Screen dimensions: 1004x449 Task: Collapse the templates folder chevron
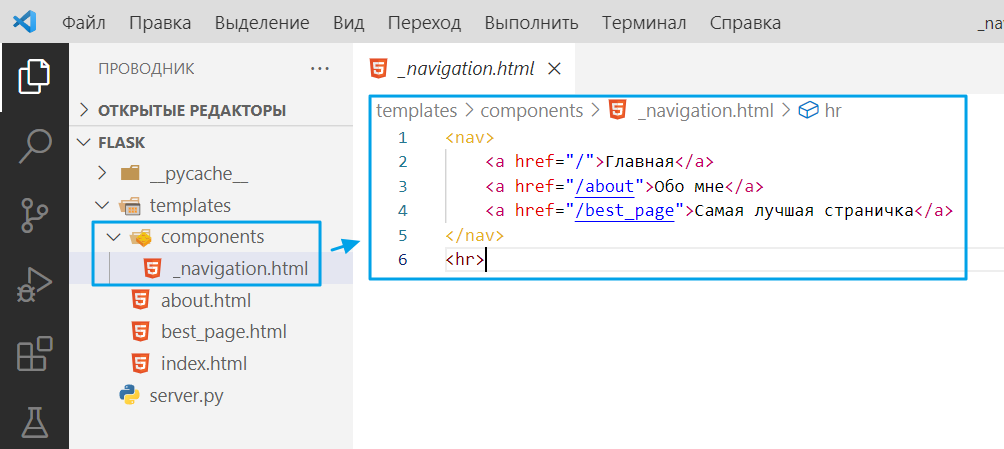[102, 206]
